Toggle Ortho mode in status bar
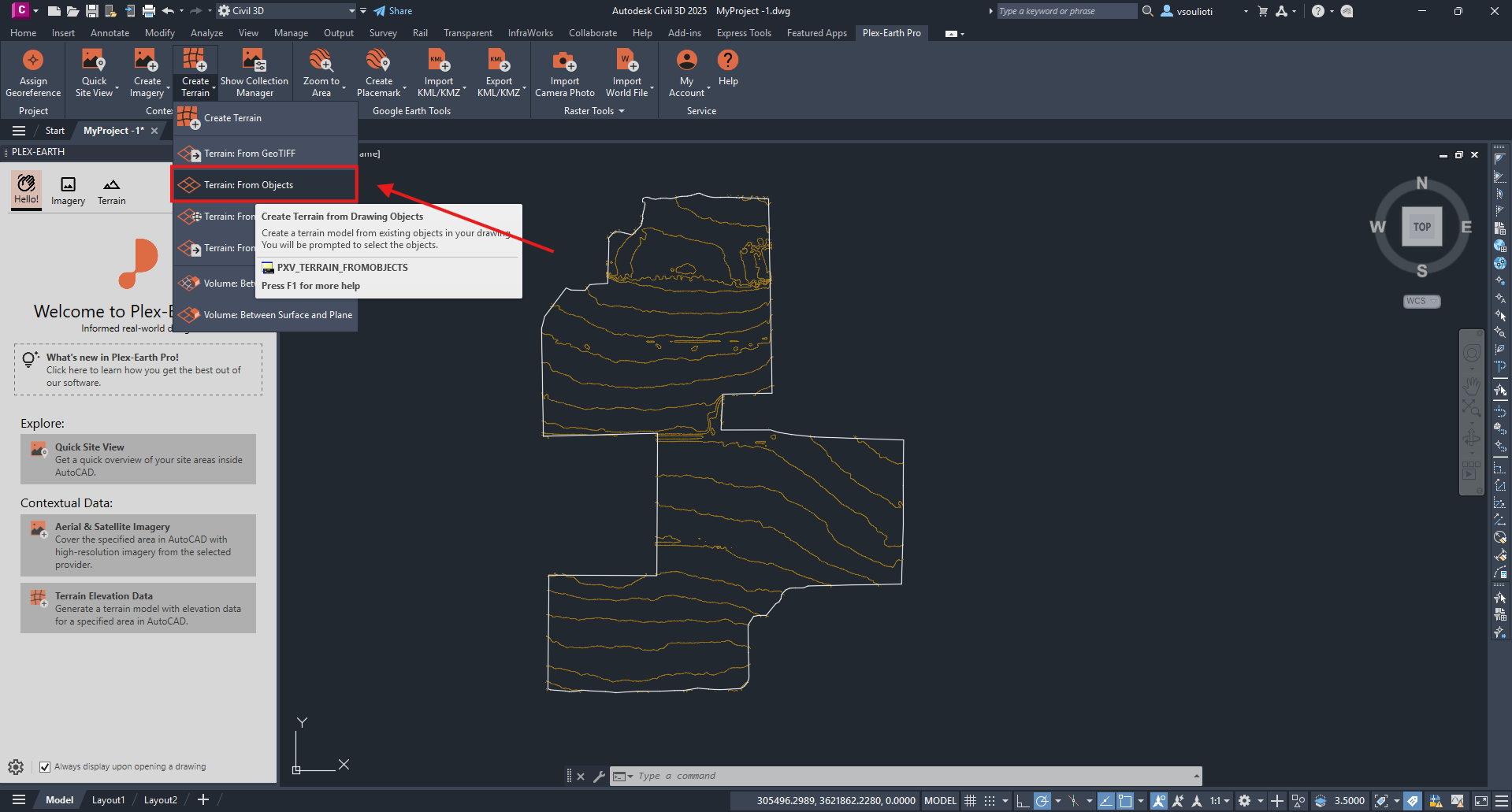 pyautogui.click(x=1023, y=801)
